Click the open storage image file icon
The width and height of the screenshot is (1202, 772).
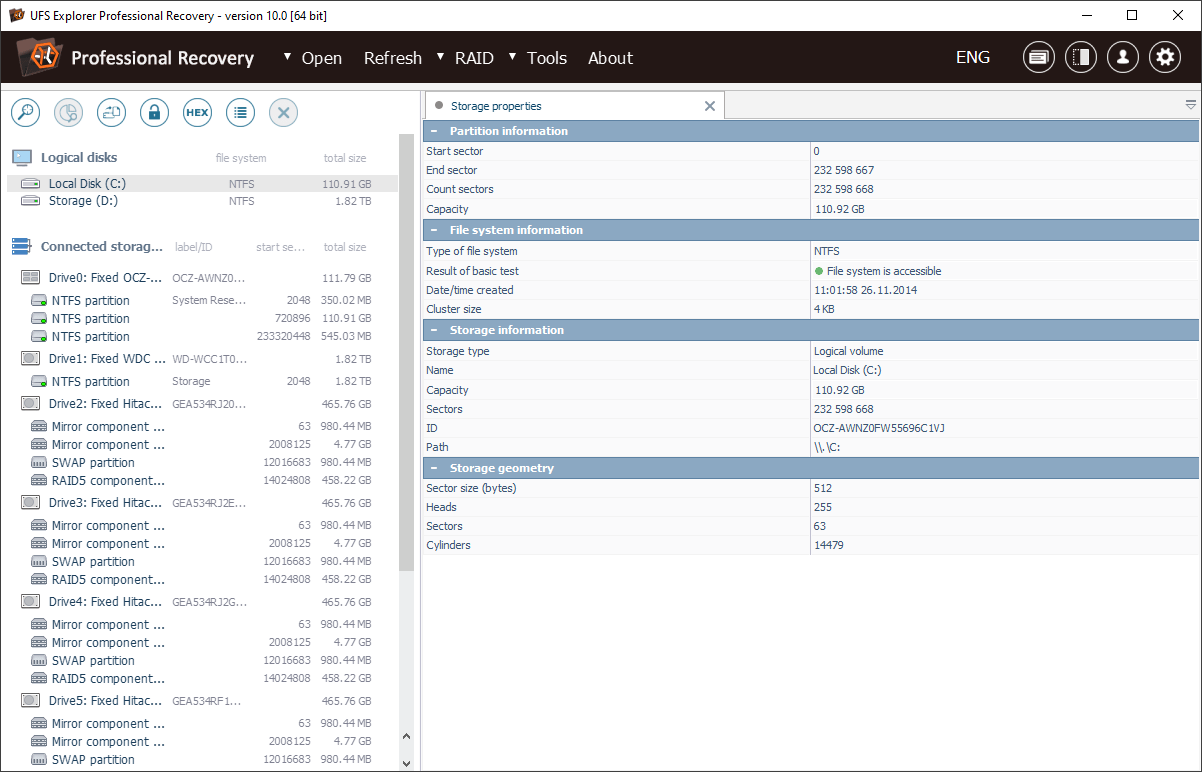tap(111, 113)
